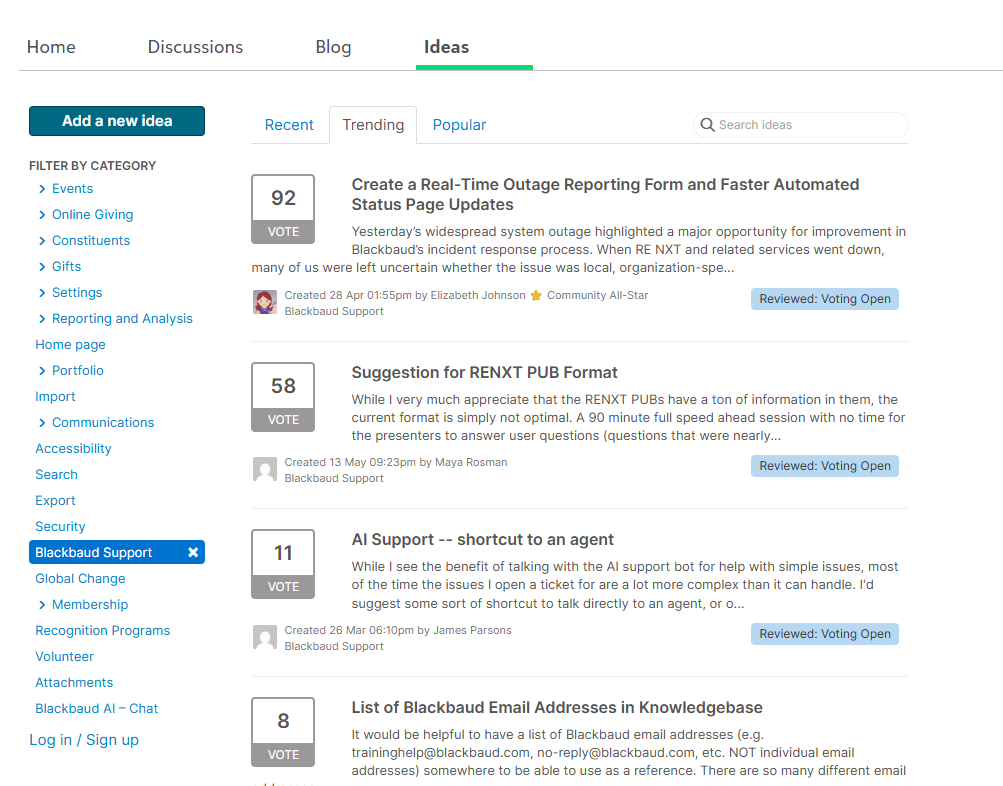Screen dimensions: 1003x786
Task: Expand the Membership category chevron
Action: click(x=42, y=605)
